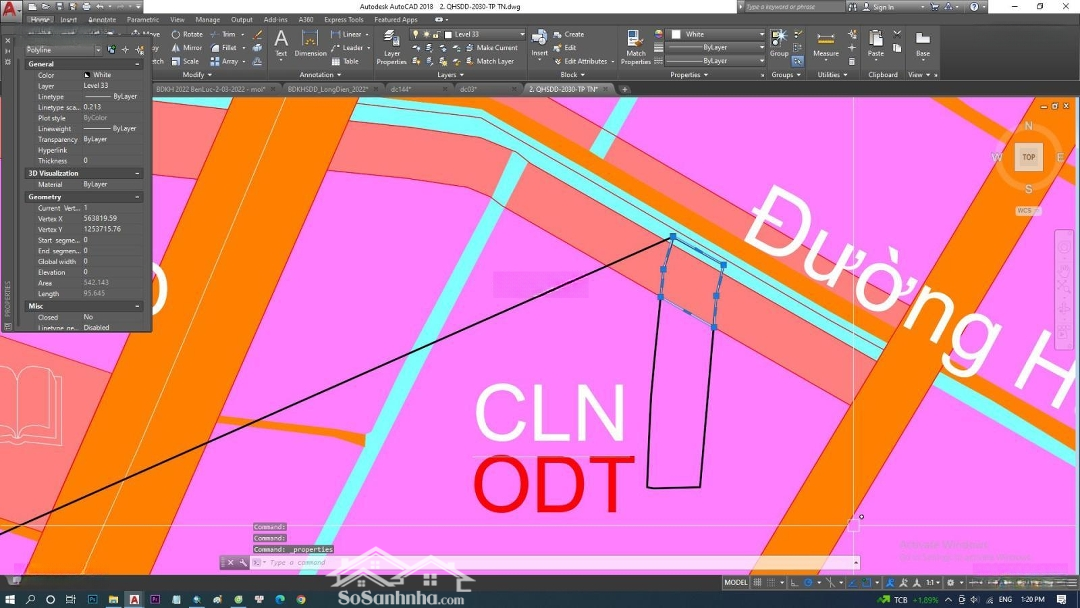Click the Sign In link
Viewport: 1080px width, 608px height.
coord(883,7)
